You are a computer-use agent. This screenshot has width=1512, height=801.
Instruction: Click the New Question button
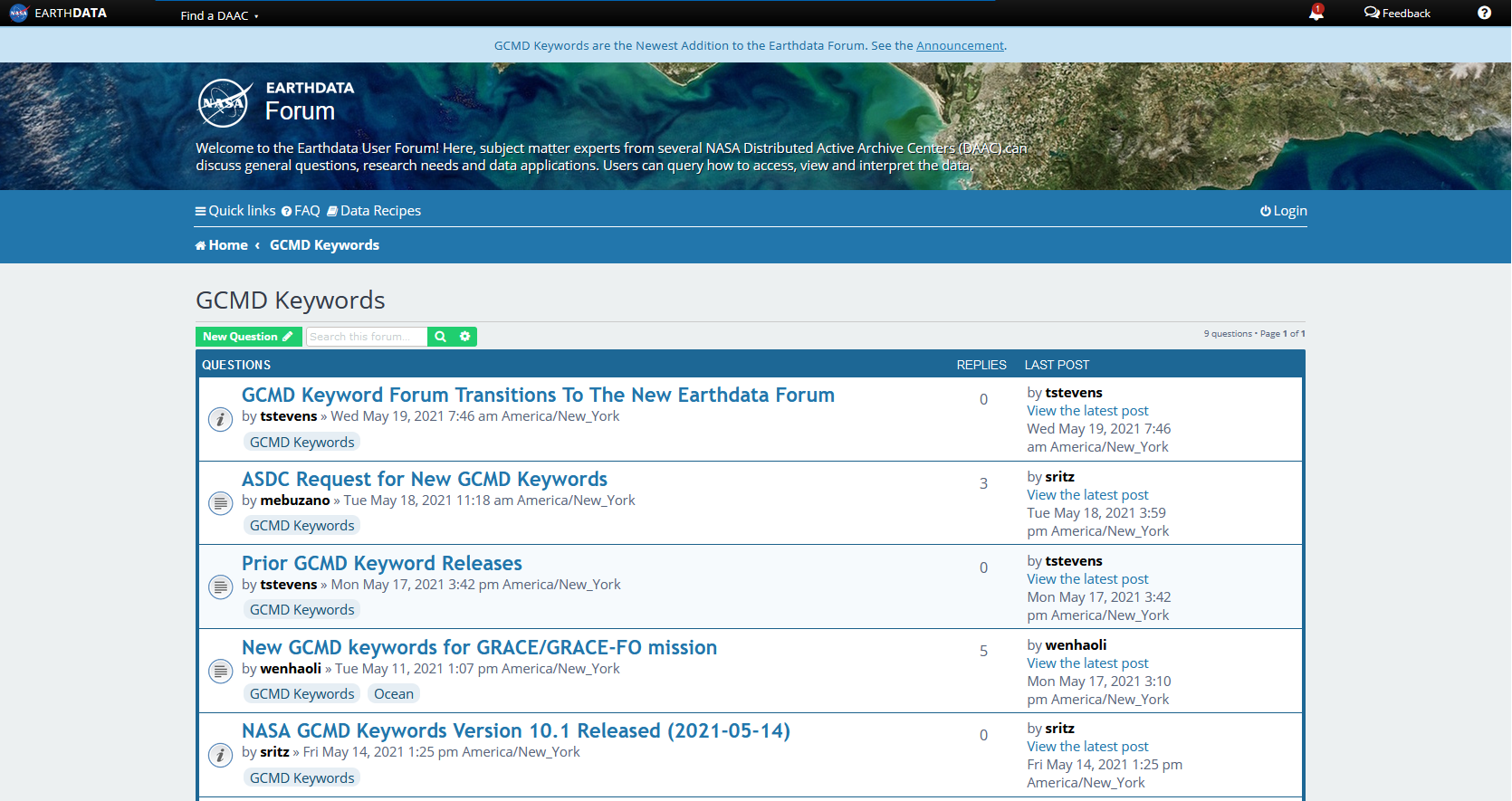pyautogui.click(x=249, y=337)
